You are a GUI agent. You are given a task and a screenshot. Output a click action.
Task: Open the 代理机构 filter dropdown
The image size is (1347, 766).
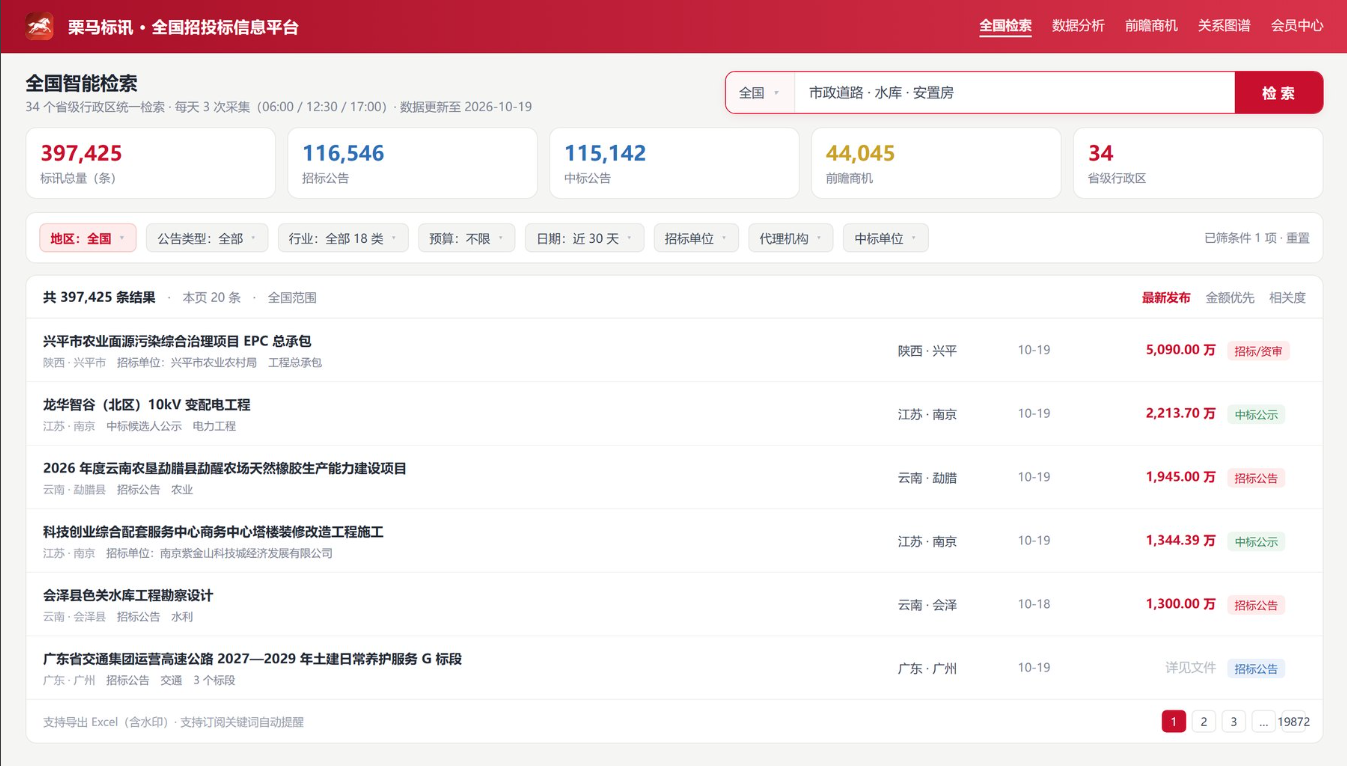pyautogui.click(x=791, y=239)
